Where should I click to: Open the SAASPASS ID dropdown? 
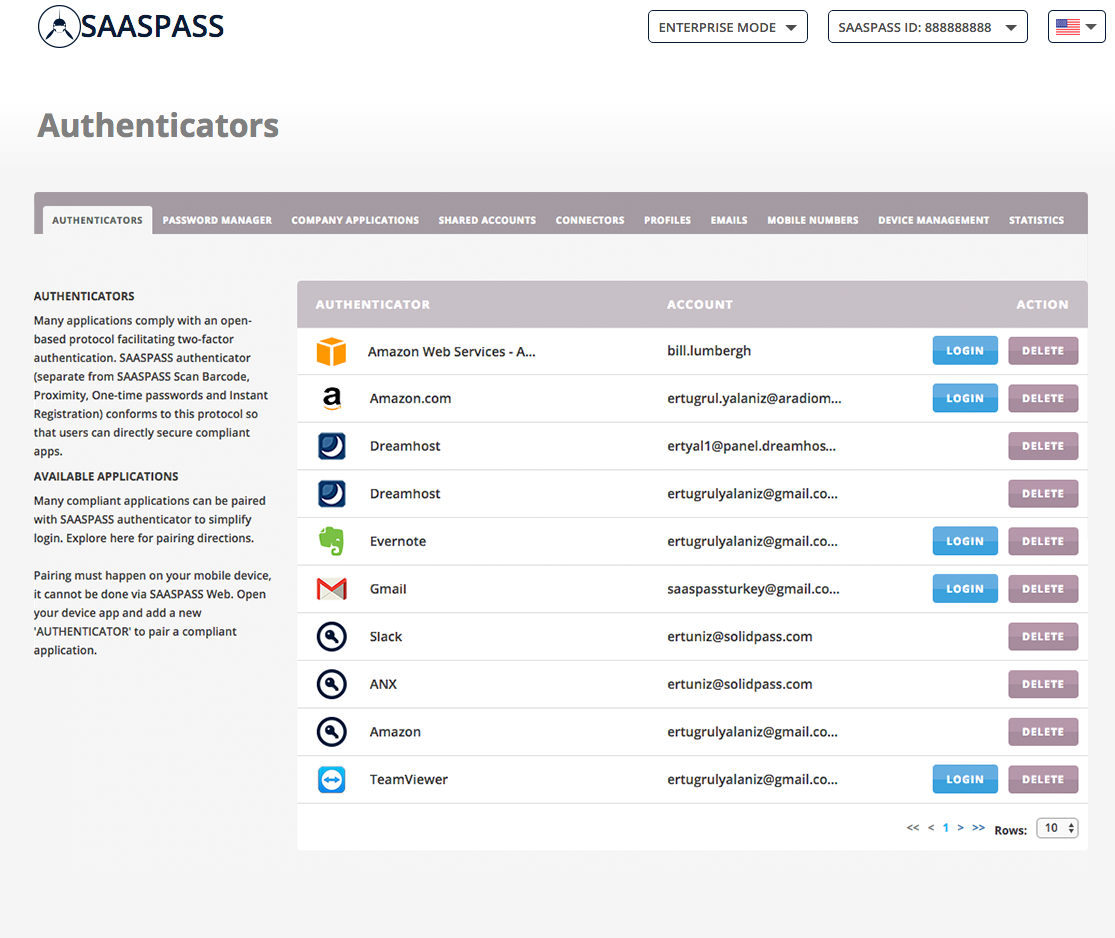(927, 27)
